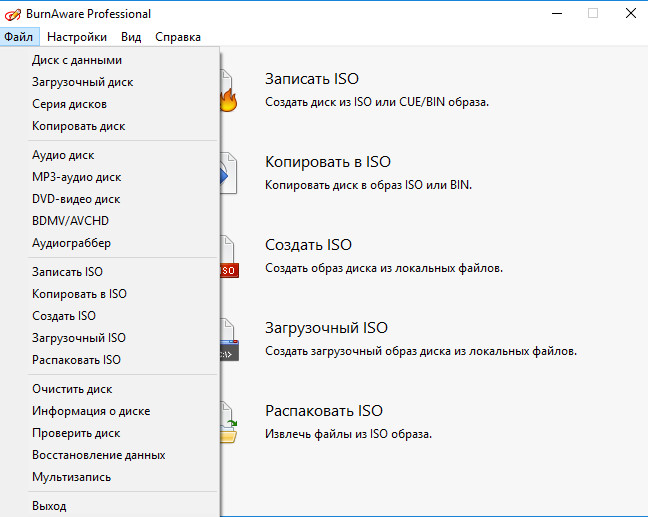Screen dimensions: 648x517
Task: Open the Вид menu
Action: (131, 37)
